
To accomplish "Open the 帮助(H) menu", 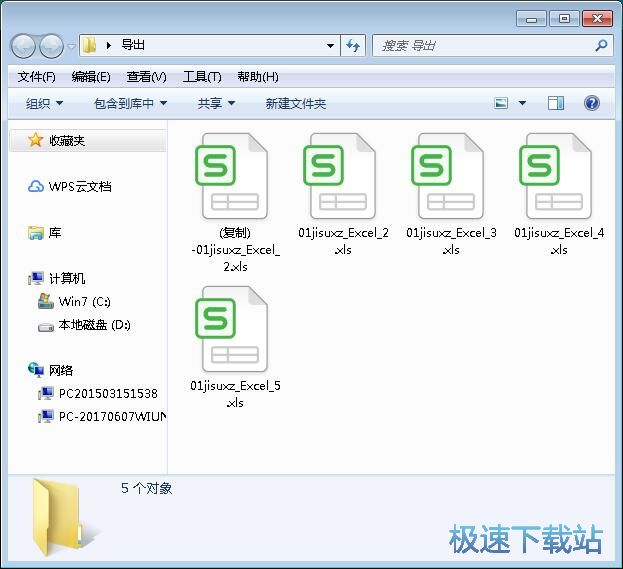I will [258, 77].
